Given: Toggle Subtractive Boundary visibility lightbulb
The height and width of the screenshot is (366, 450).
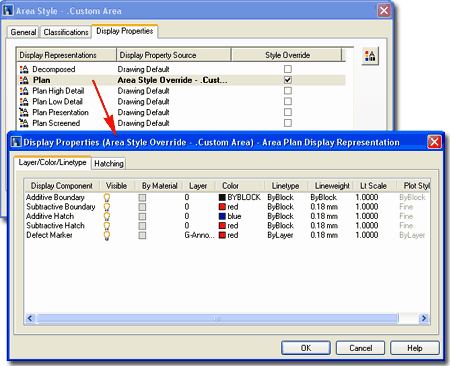Looking at the screenshot, I should click(107, 207).
